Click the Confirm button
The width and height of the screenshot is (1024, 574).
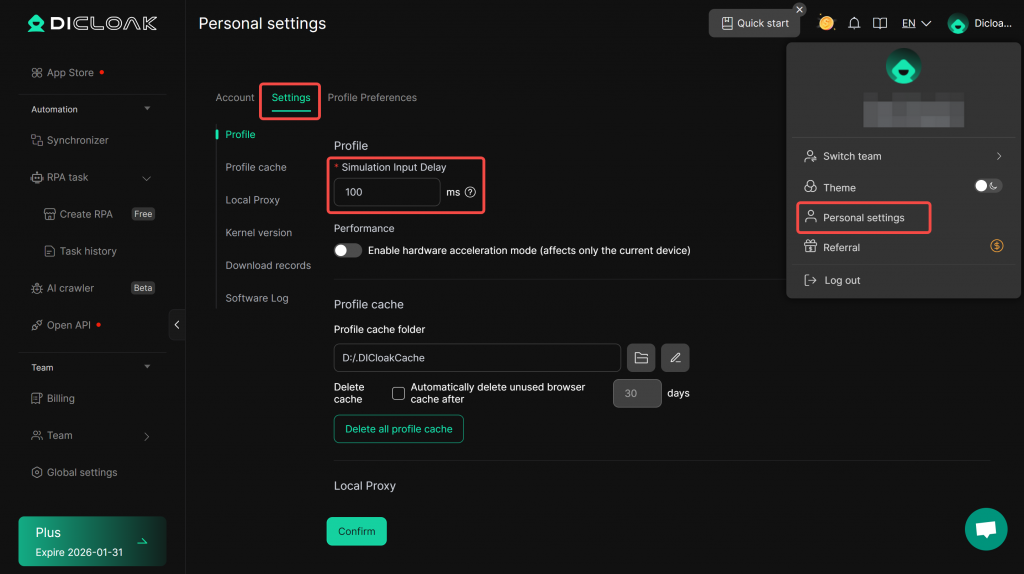356,531
